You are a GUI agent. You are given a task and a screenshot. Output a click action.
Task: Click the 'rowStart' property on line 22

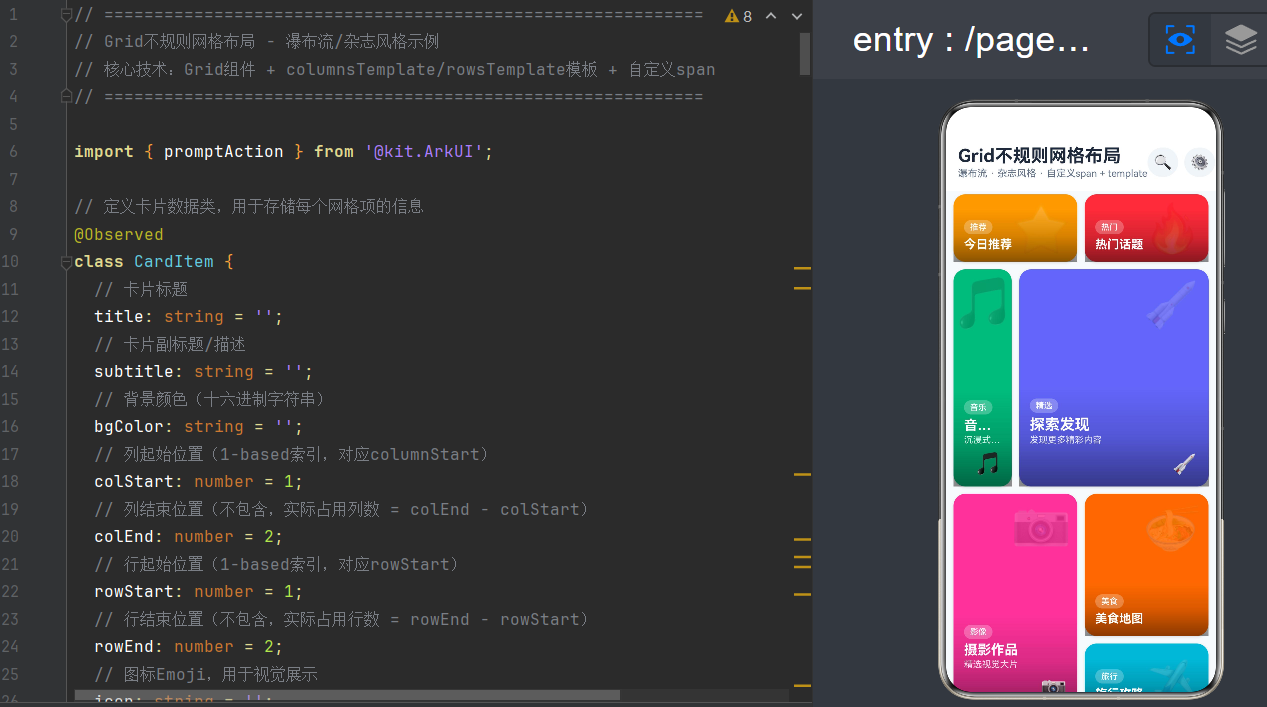134,591
